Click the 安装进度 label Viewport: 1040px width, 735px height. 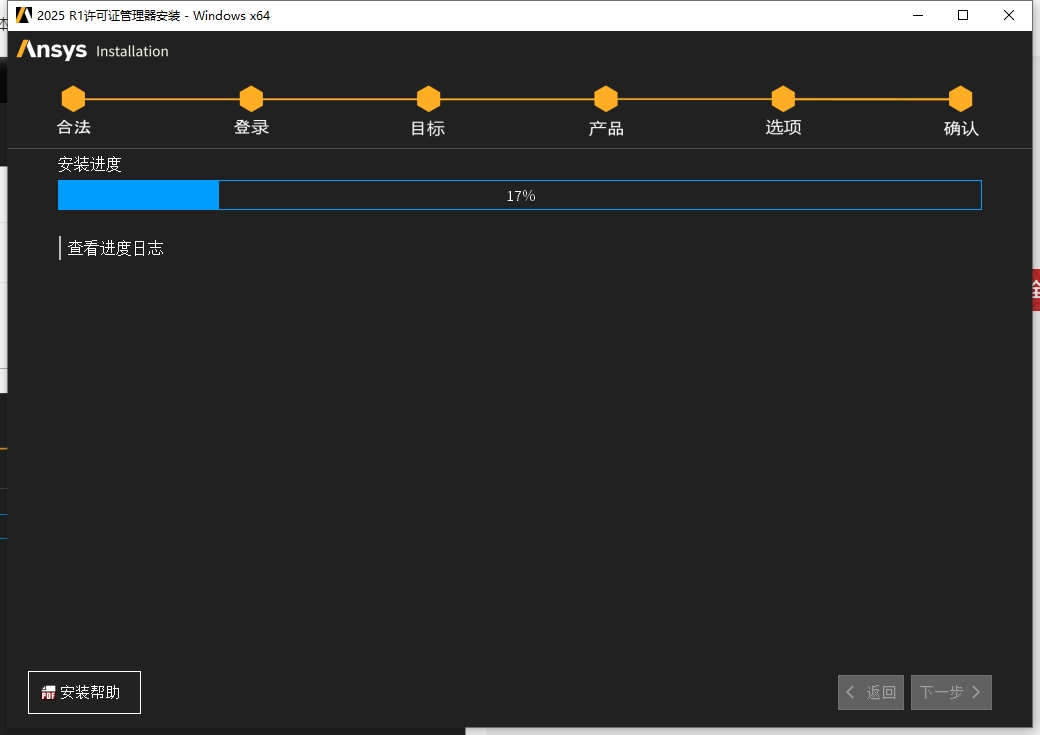(90, 164)
